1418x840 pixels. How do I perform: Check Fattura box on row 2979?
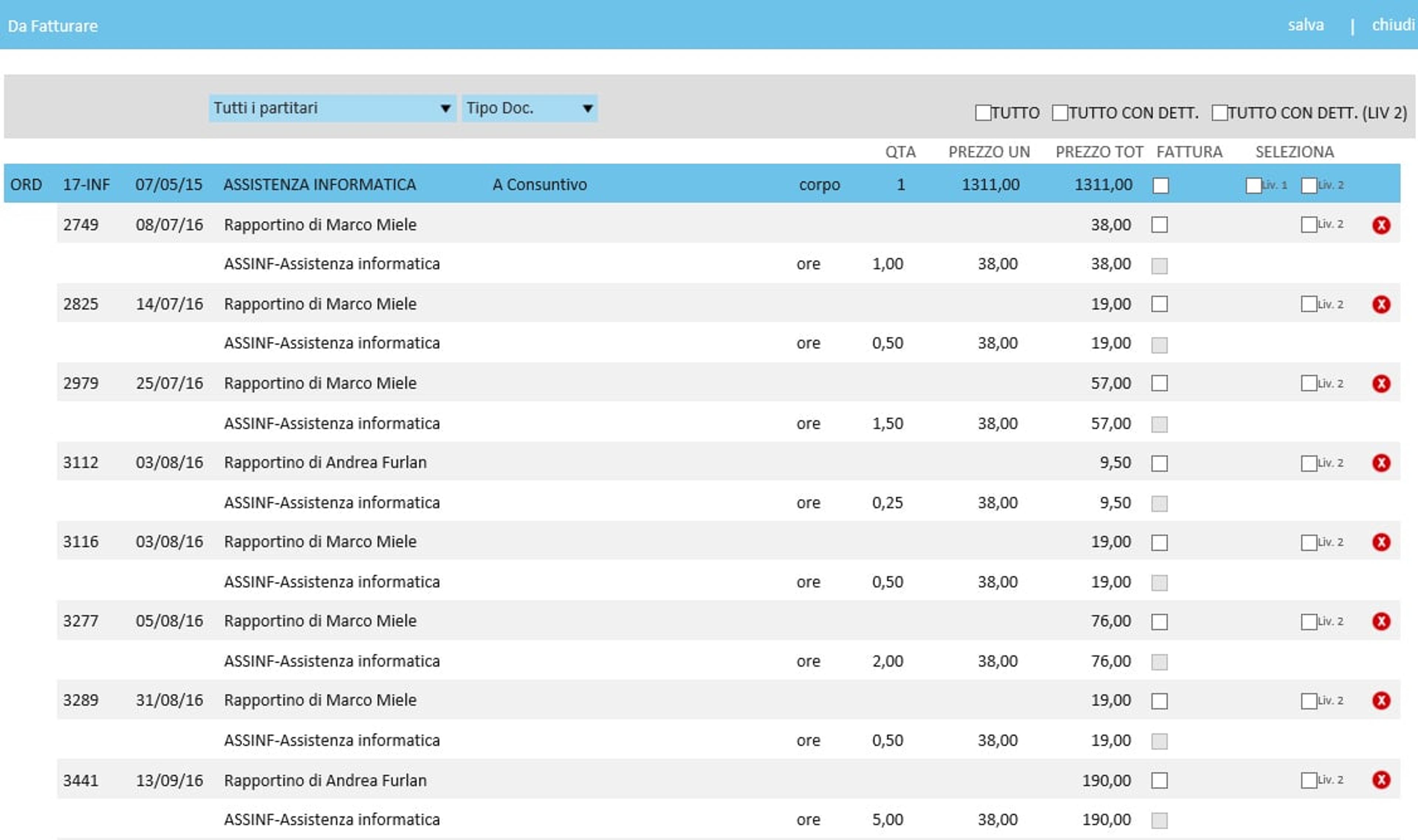(x=1160, y=383)
